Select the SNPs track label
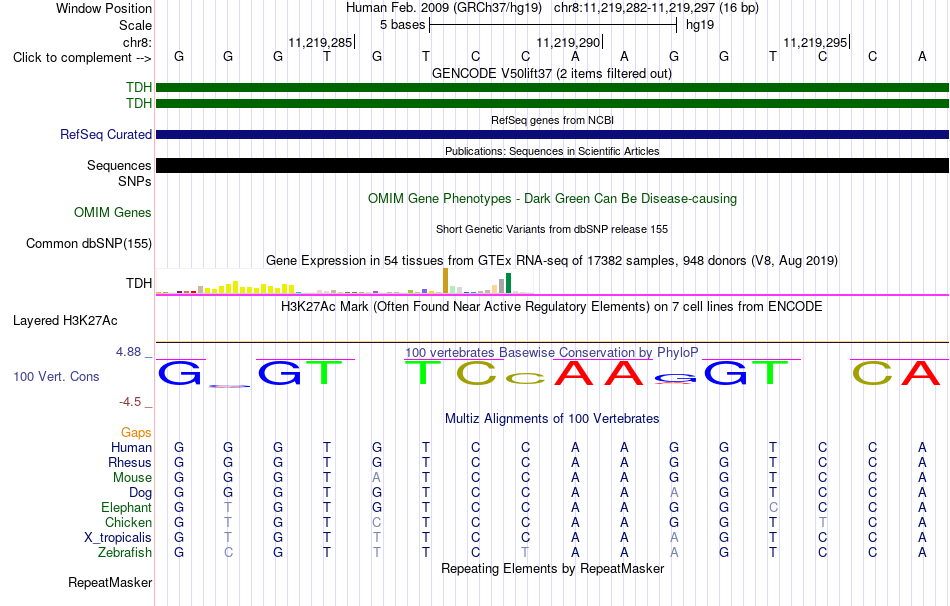 (x=135, y=181)
